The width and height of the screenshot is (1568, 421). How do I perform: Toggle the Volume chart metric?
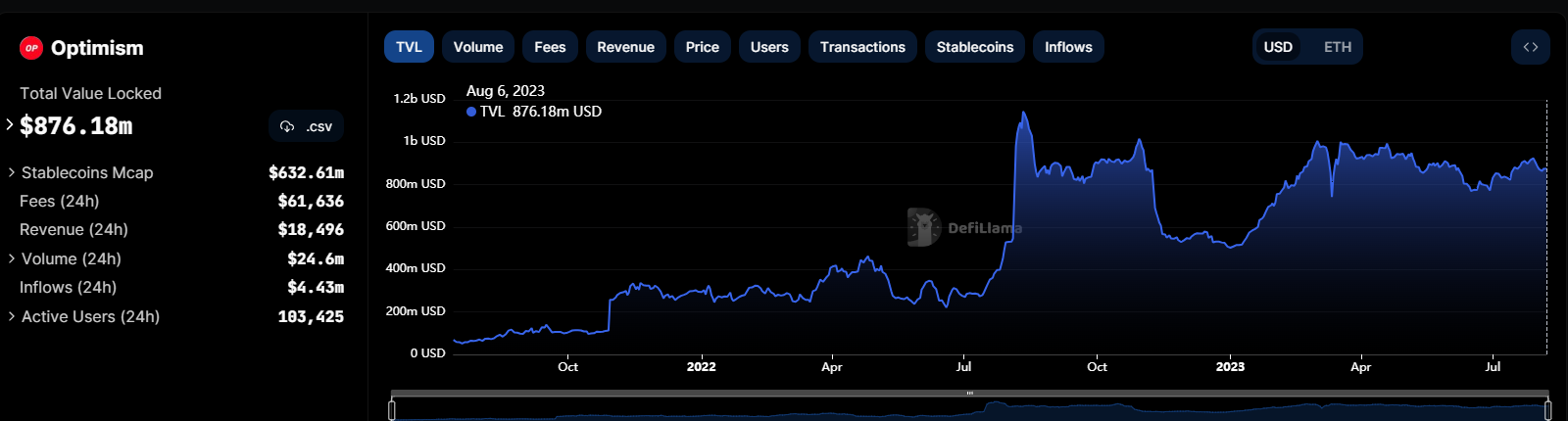pyautogui.click(x=478, y=47)
